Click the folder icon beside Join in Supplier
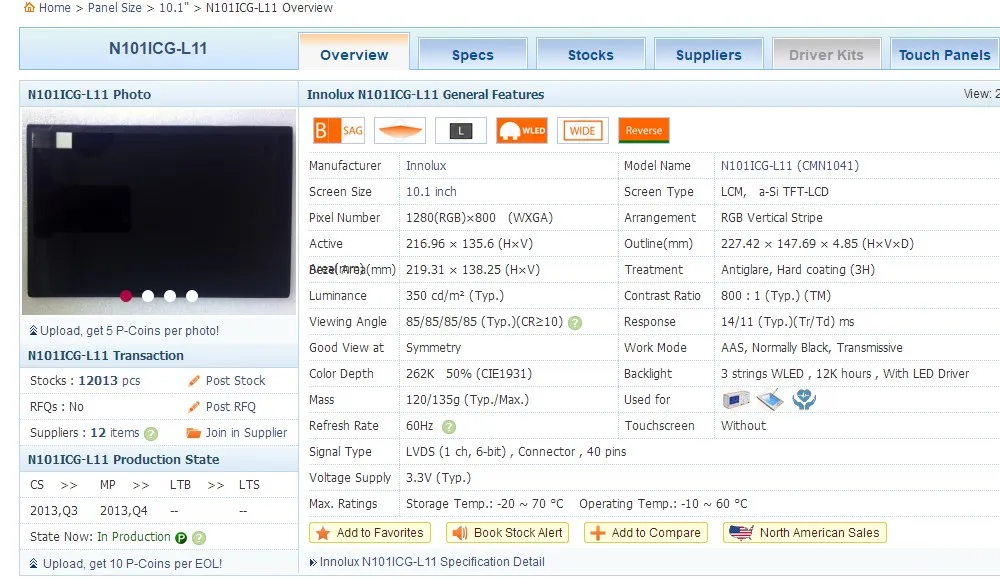 click(x=193, y=433)
